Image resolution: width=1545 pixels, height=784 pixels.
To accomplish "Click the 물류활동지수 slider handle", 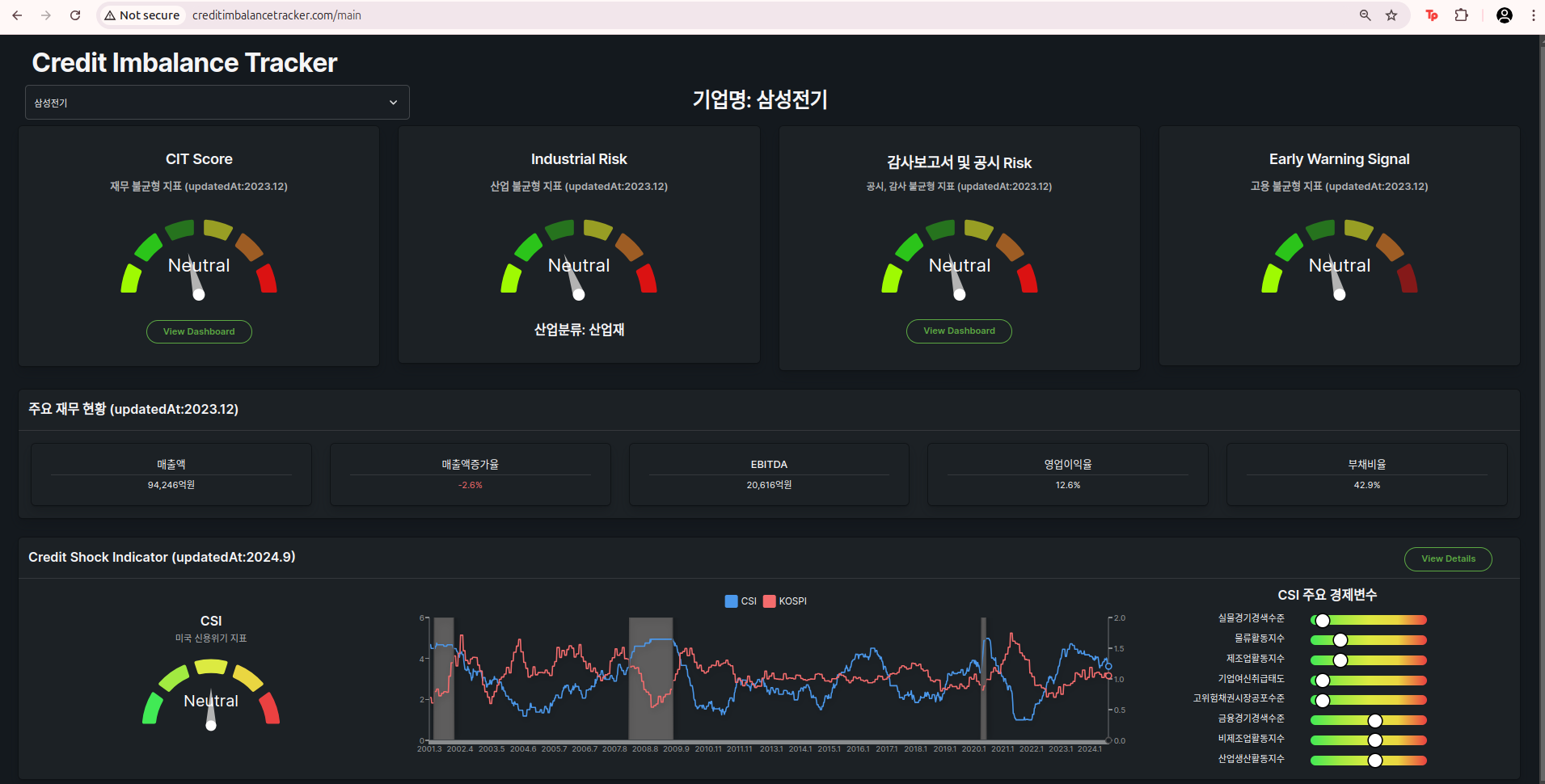I will (1340, 640).
